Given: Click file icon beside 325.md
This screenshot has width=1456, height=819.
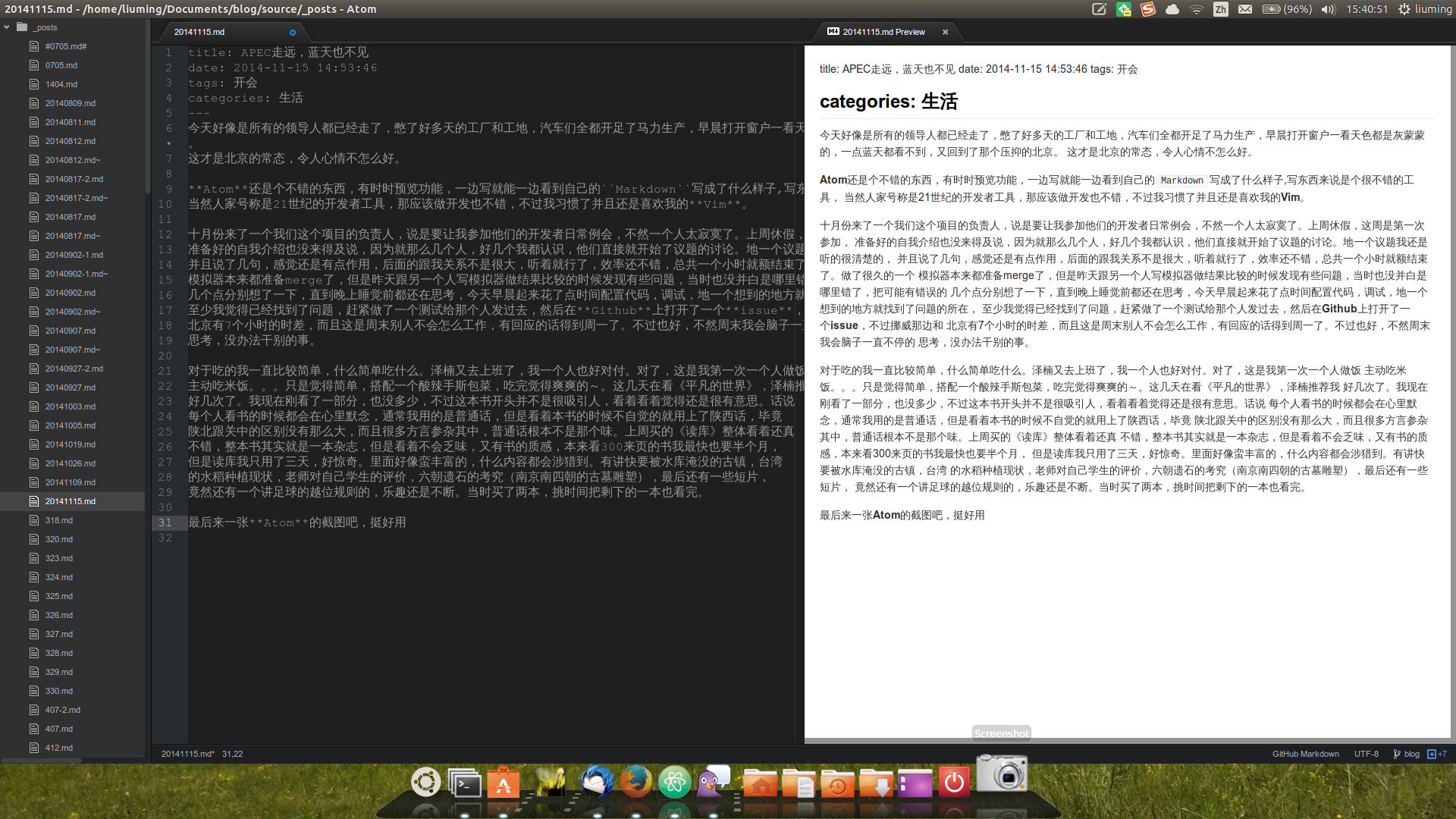Looking at the screenshot, I should 33,596.
